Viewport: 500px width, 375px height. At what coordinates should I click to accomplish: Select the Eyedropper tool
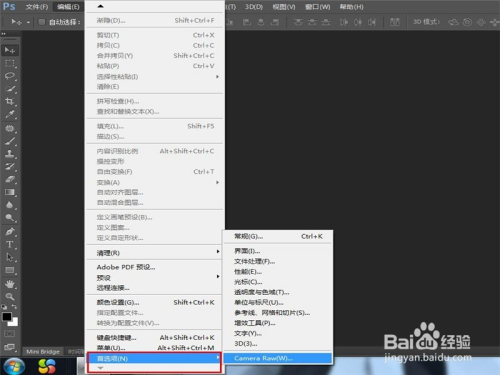click(10, 114)
